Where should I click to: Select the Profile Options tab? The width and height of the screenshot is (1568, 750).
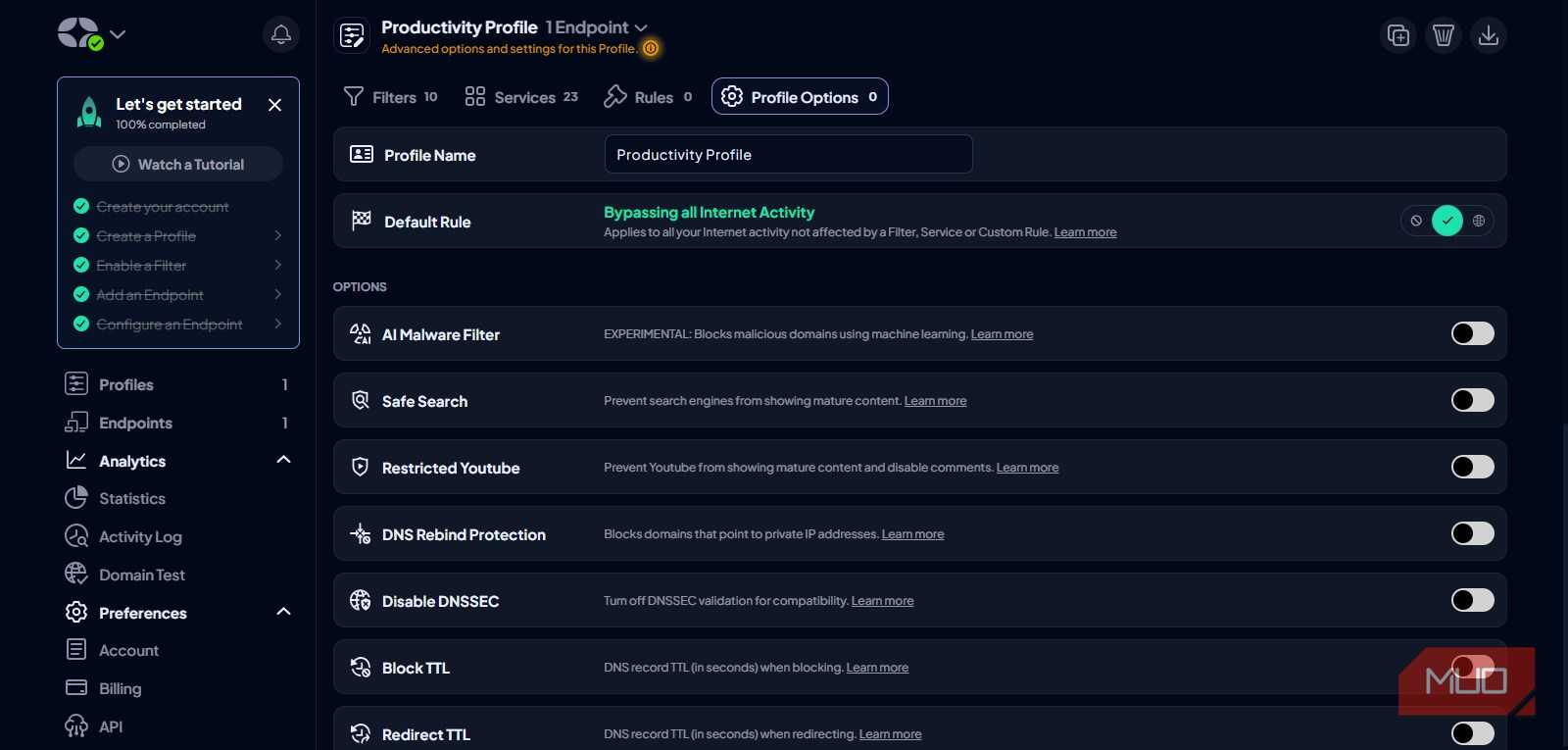pyautogui.click(x=800, y=96)
